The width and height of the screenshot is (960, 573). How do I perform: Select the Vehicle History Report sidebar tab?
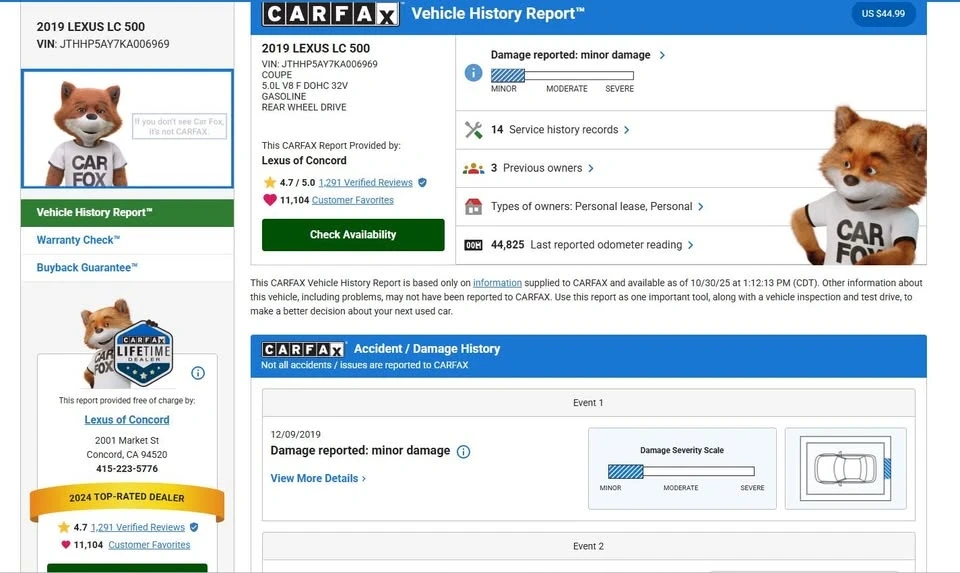click(x=127, y=212)
